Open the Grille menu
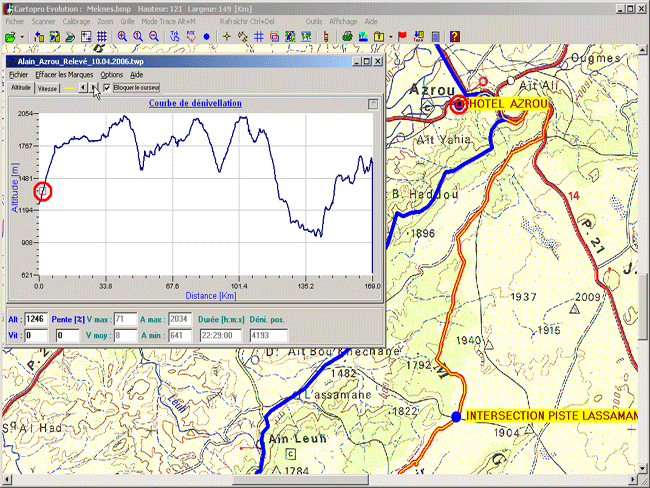 (127, 22)
